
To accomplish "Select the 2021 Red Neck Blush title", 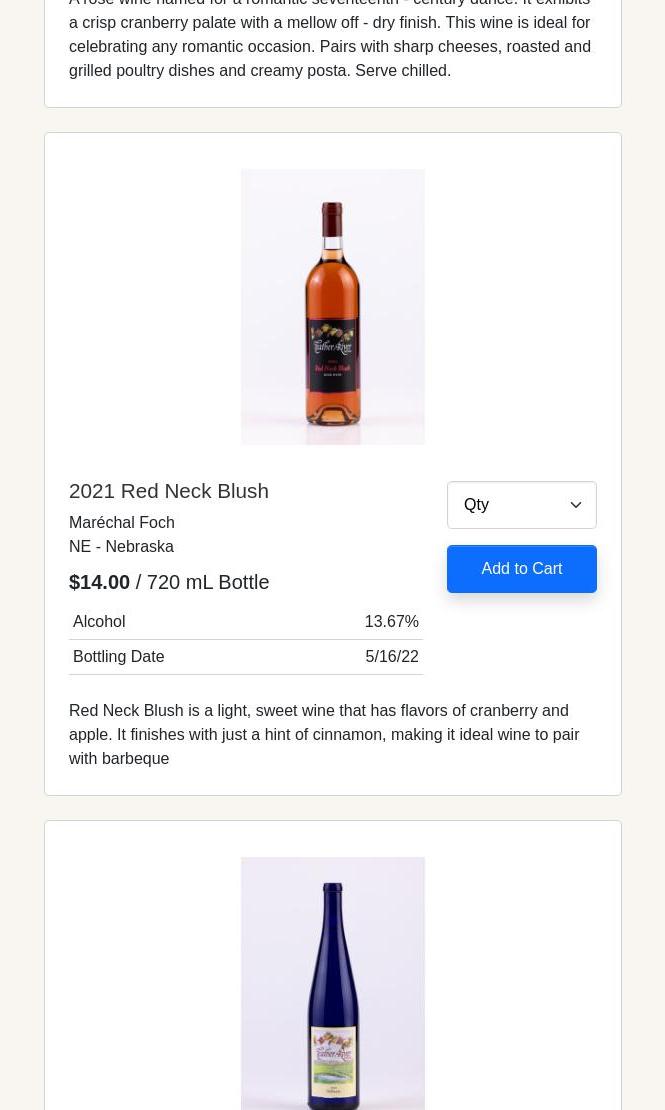I will [169, 491].
